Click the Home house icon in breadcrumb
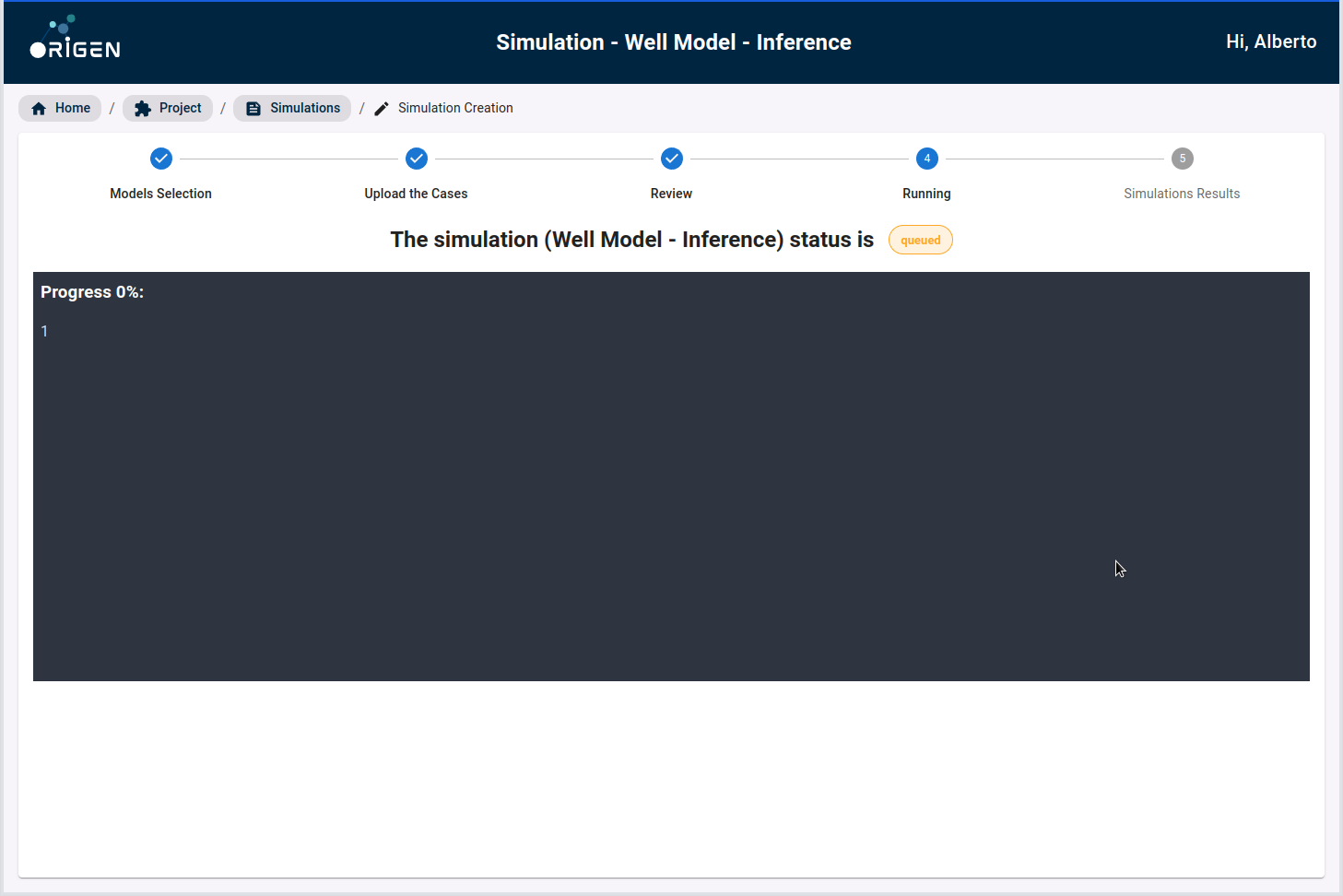The height and width of the screenshot is (896, 1343). (x=39, y=109)
